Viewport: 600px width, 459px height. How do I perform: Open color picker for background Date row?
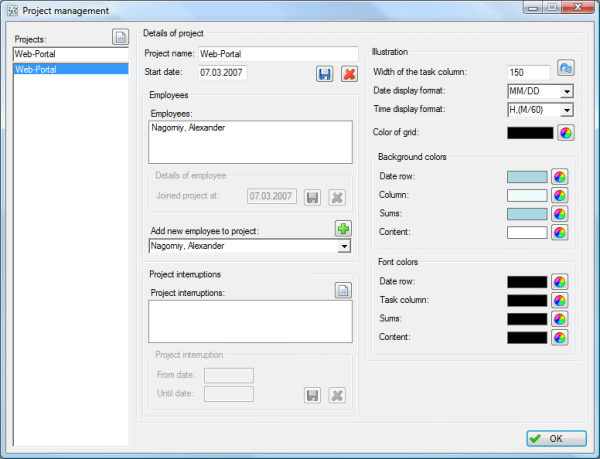click(559, 177)
